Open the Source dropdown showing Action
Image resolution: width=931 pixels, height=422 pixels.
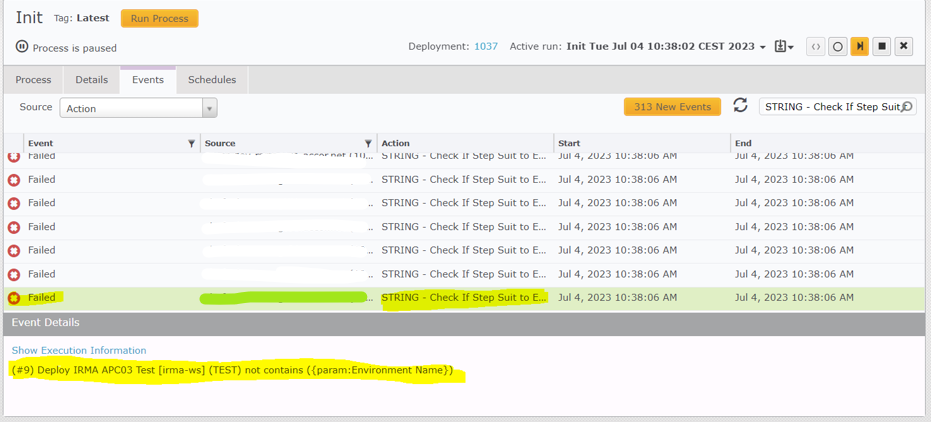pyautogui.click(x=138, y=108)
